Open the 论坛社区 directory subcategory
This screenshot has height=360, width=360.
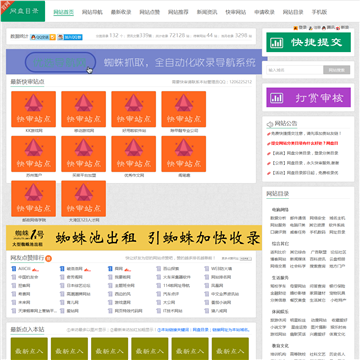click(337, 252)
